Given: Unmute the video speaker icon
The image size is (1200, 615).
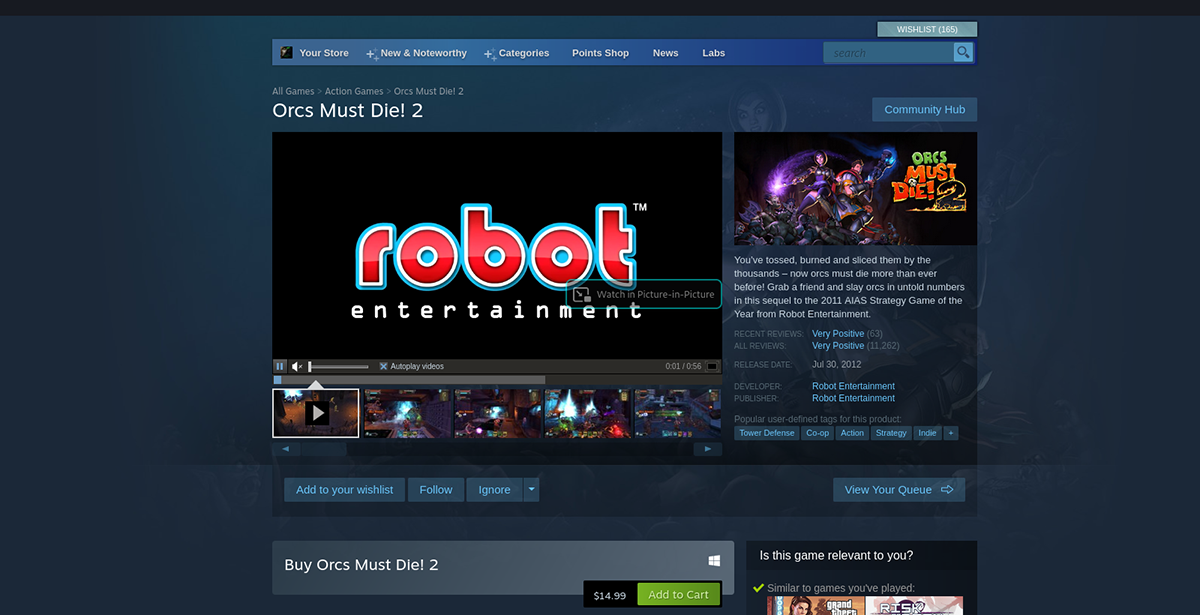Looking at the screenshot, I should pos(297,366).
